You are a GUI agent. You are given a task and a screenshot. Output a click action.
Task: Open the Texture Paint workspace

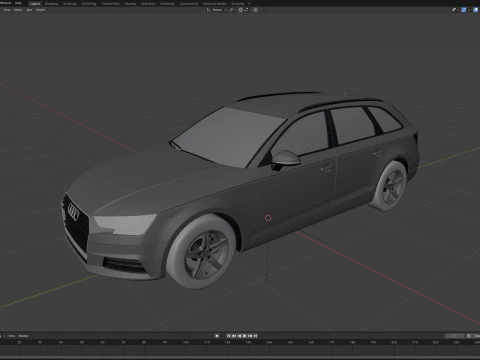pyautogui.click(x=111, y=4)
